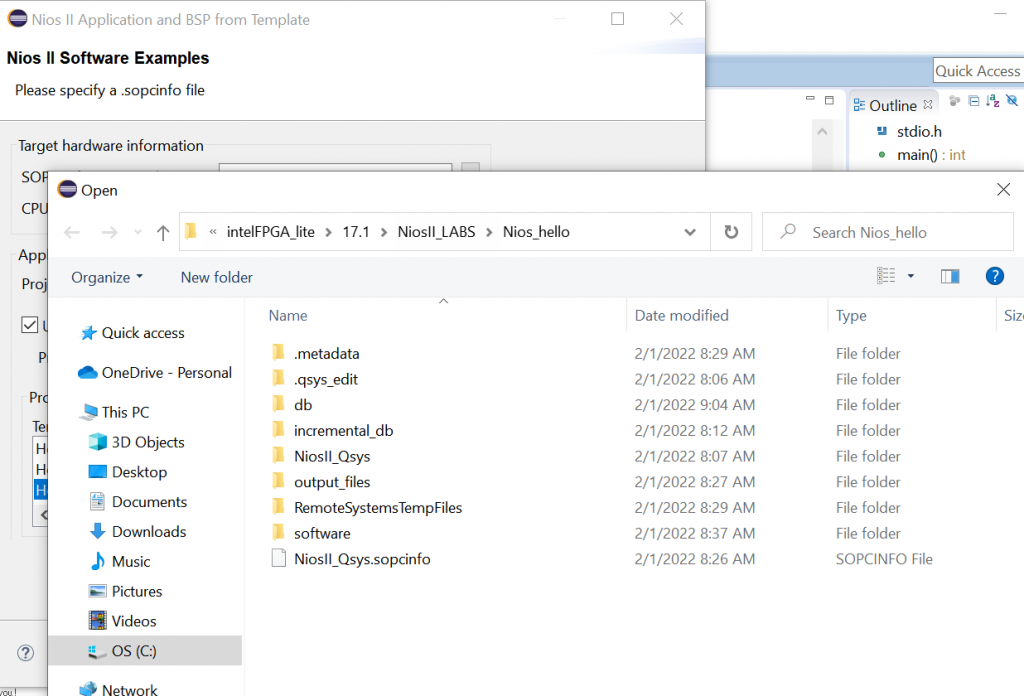Open Music in navigation pane
This screenshot has width=1024, height=696.
pos(131,562)
